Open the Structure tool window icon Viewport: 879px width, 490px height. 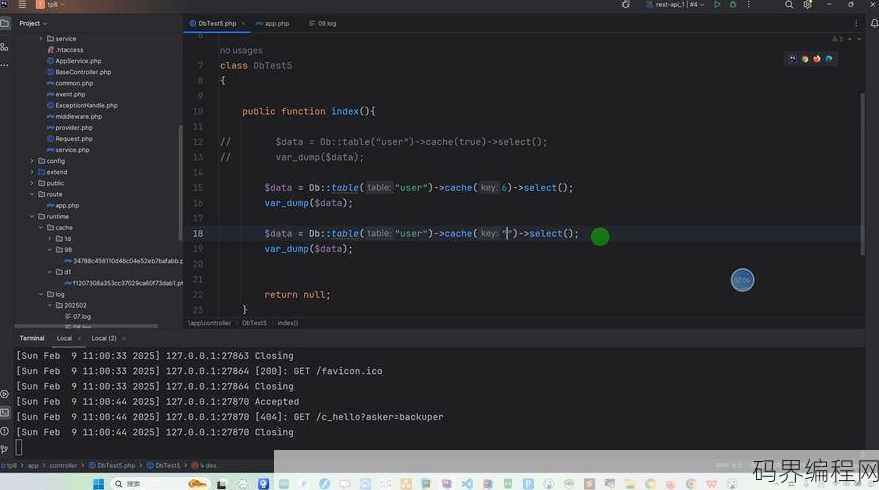(x=4, y=47)
